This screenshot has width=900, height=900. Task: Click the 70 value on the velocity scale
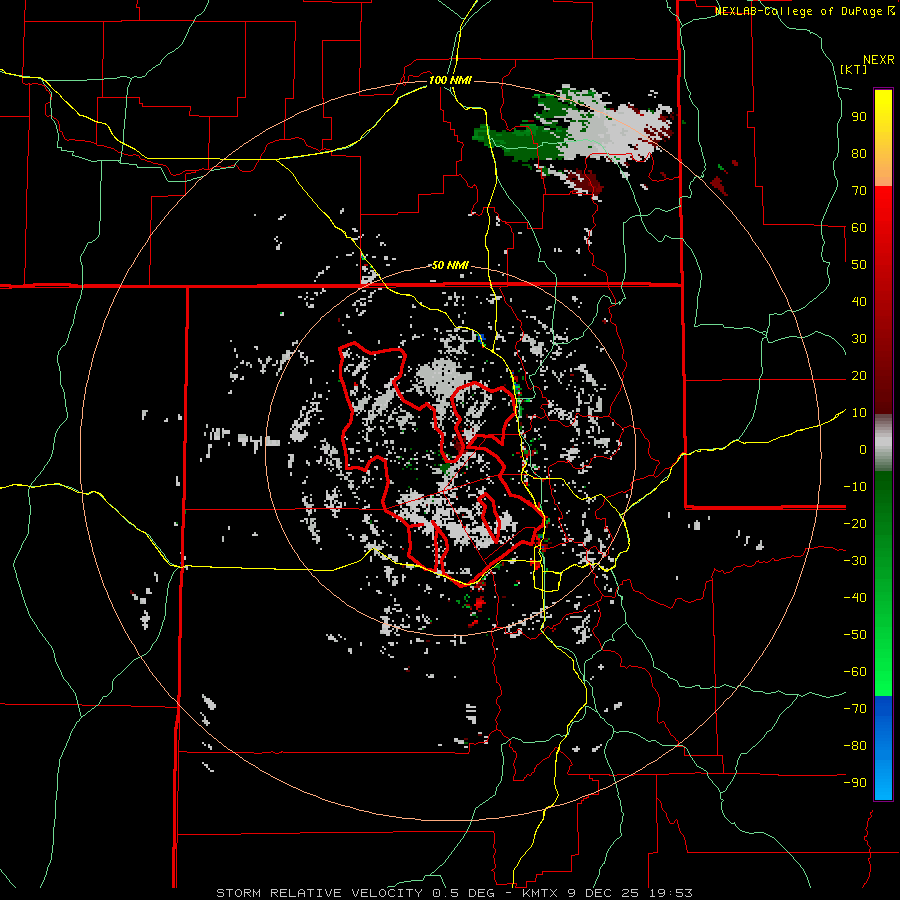859,191
